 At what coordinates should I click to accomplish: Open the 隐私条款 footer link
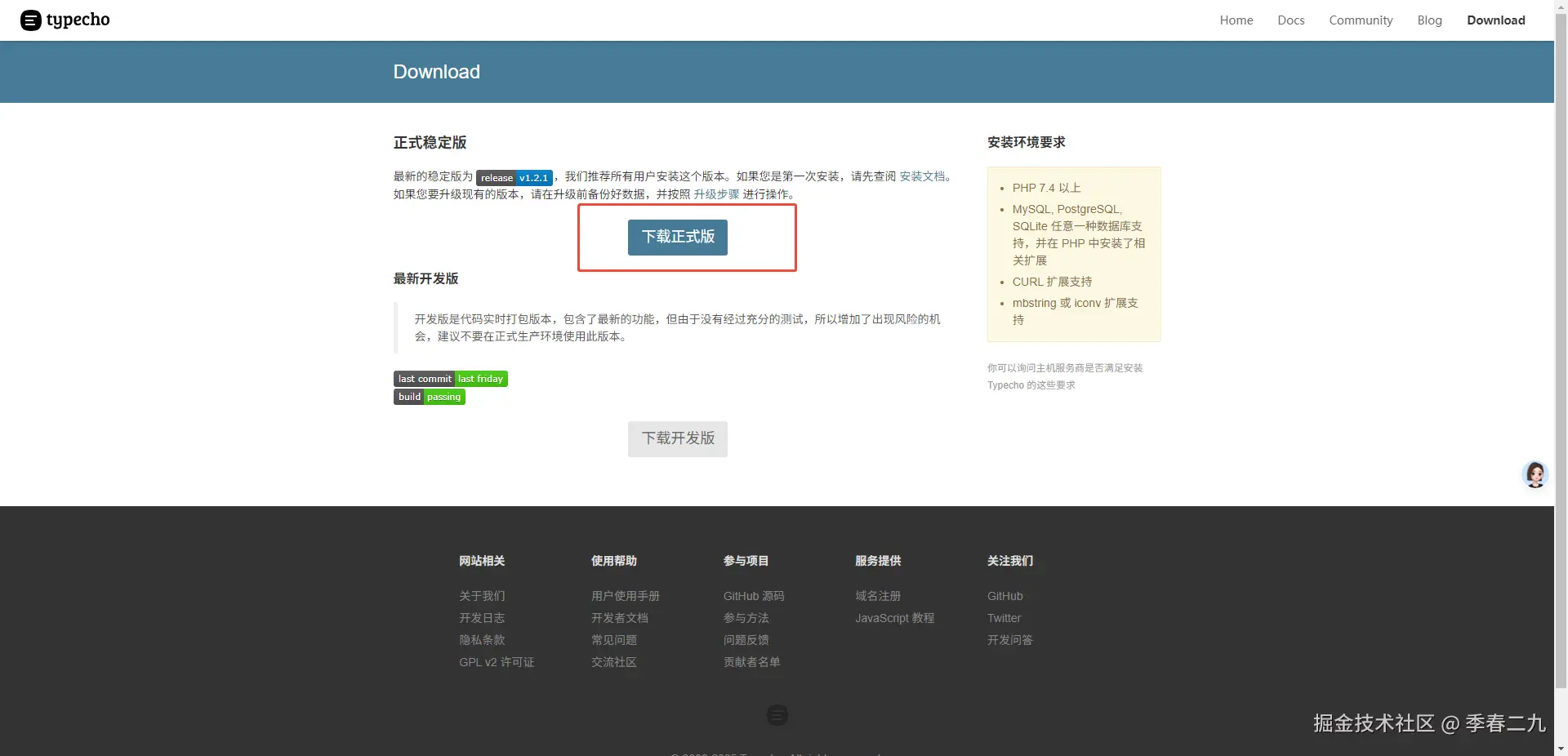(482, 640)
